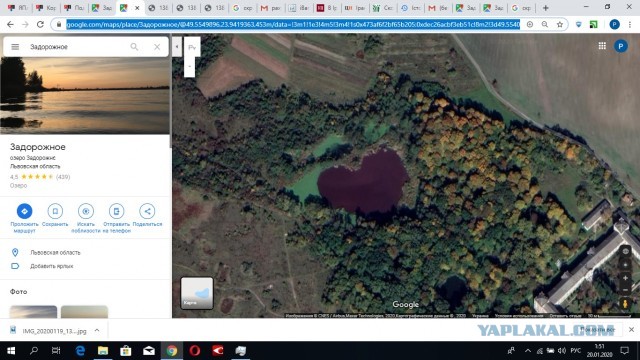
Task: Click the search magnifier in Maps search box
Action: point(134,47)
